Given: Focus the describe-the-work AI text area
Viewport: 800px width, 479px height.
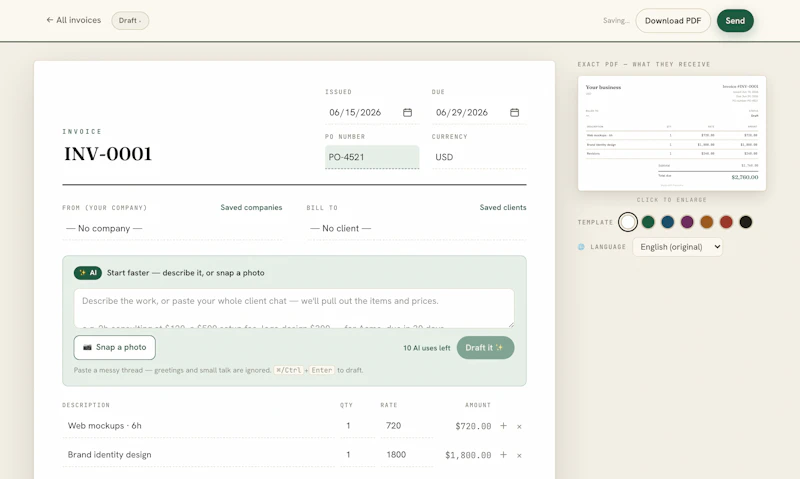Looking at the screenshot, I should (294, 308).
